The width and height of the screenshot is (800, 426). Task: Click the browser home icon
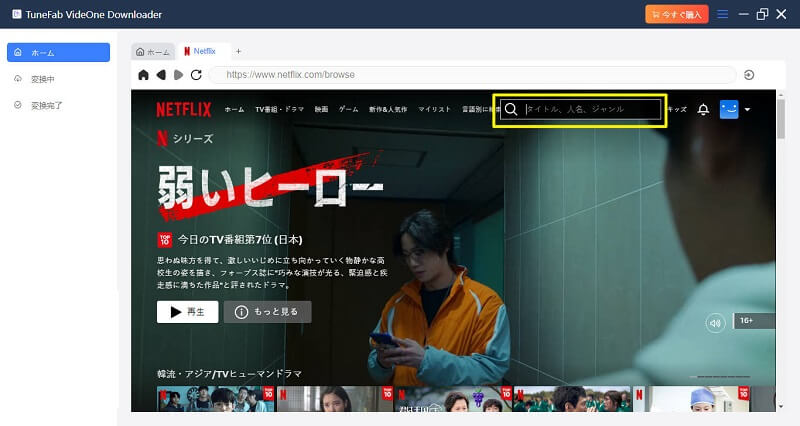tap(143, 75)
